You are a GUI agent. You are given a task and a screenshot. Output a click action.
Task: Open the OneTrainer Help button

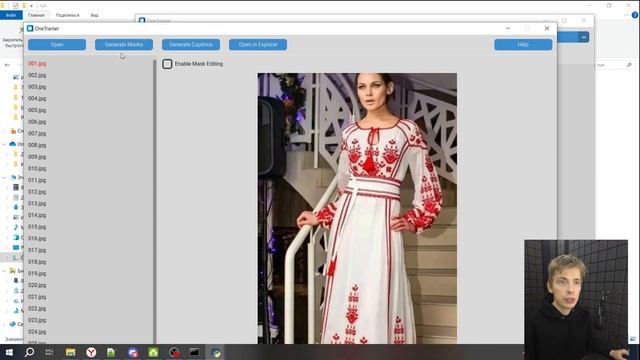(523, 44)
